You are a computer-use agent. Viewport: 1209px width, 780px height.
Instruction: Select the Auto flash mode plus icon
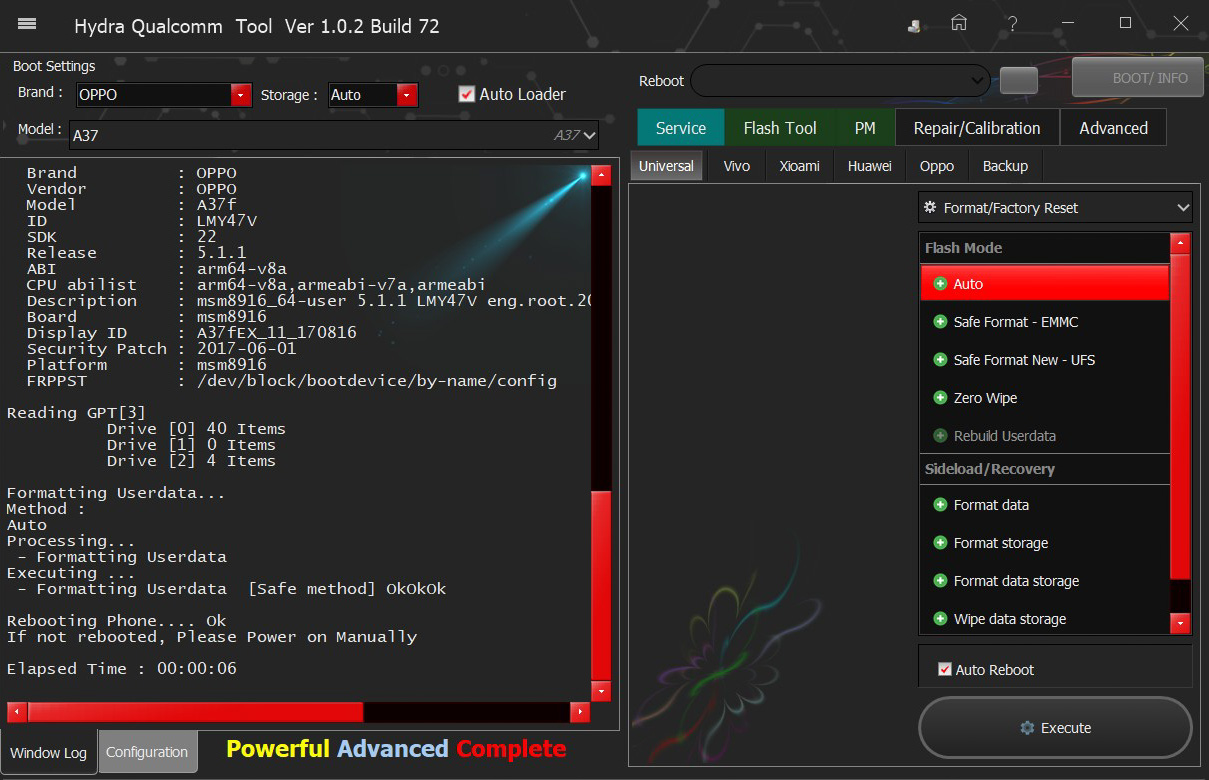940,284
